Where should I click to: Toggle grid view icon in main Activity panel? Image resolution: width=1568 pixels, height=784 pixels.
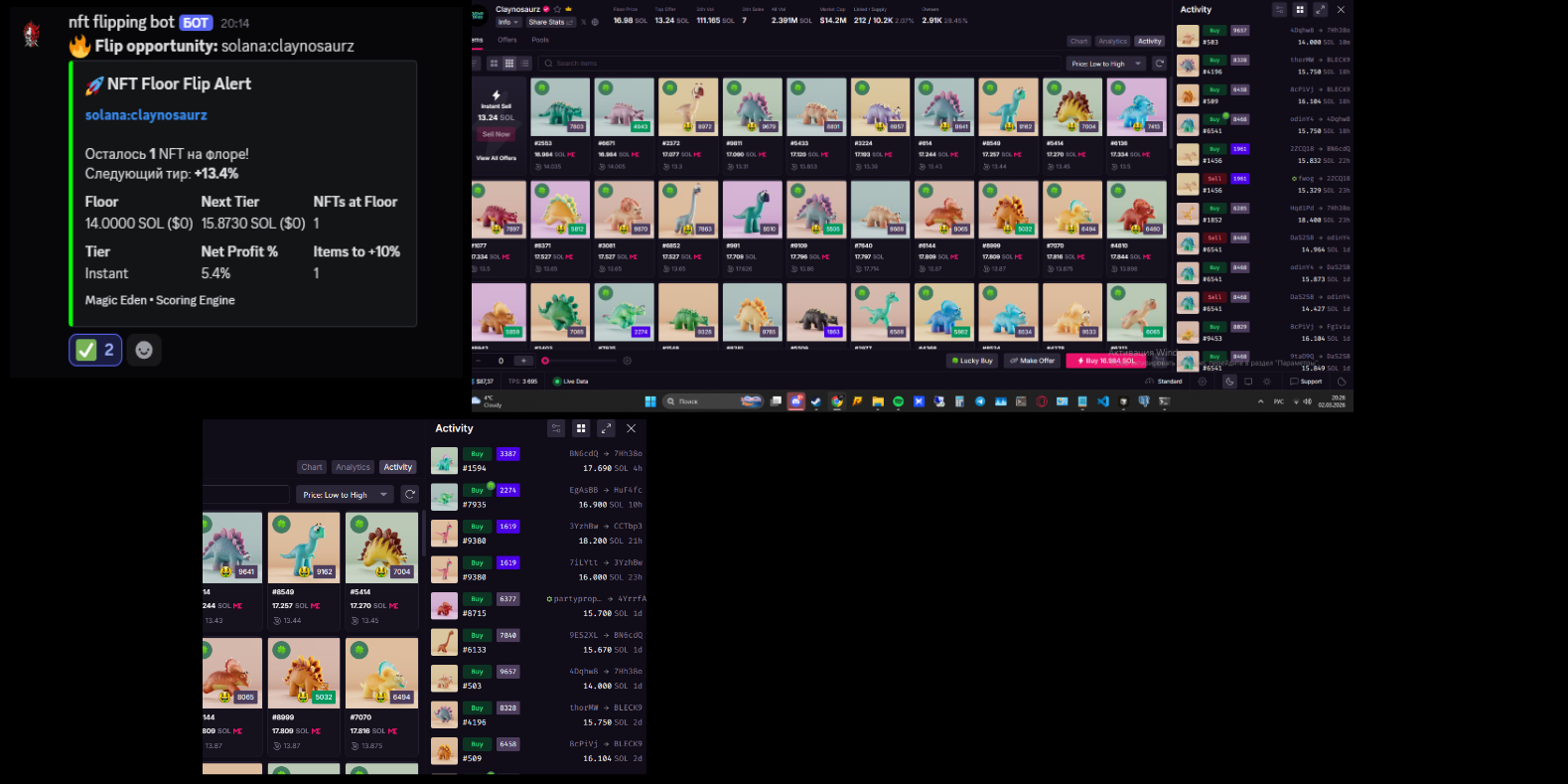[1299, 9]
